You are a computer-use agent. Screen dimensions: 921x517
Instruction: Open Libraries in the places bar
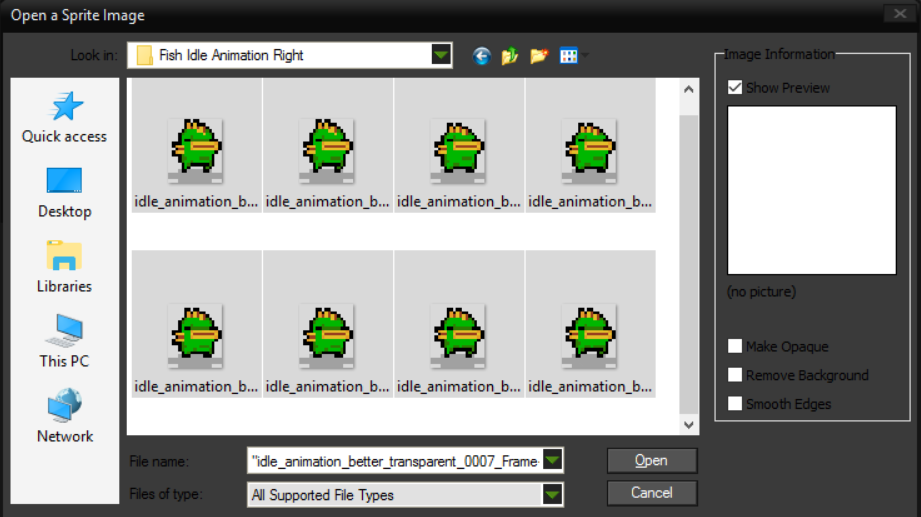tap(65, 267)
